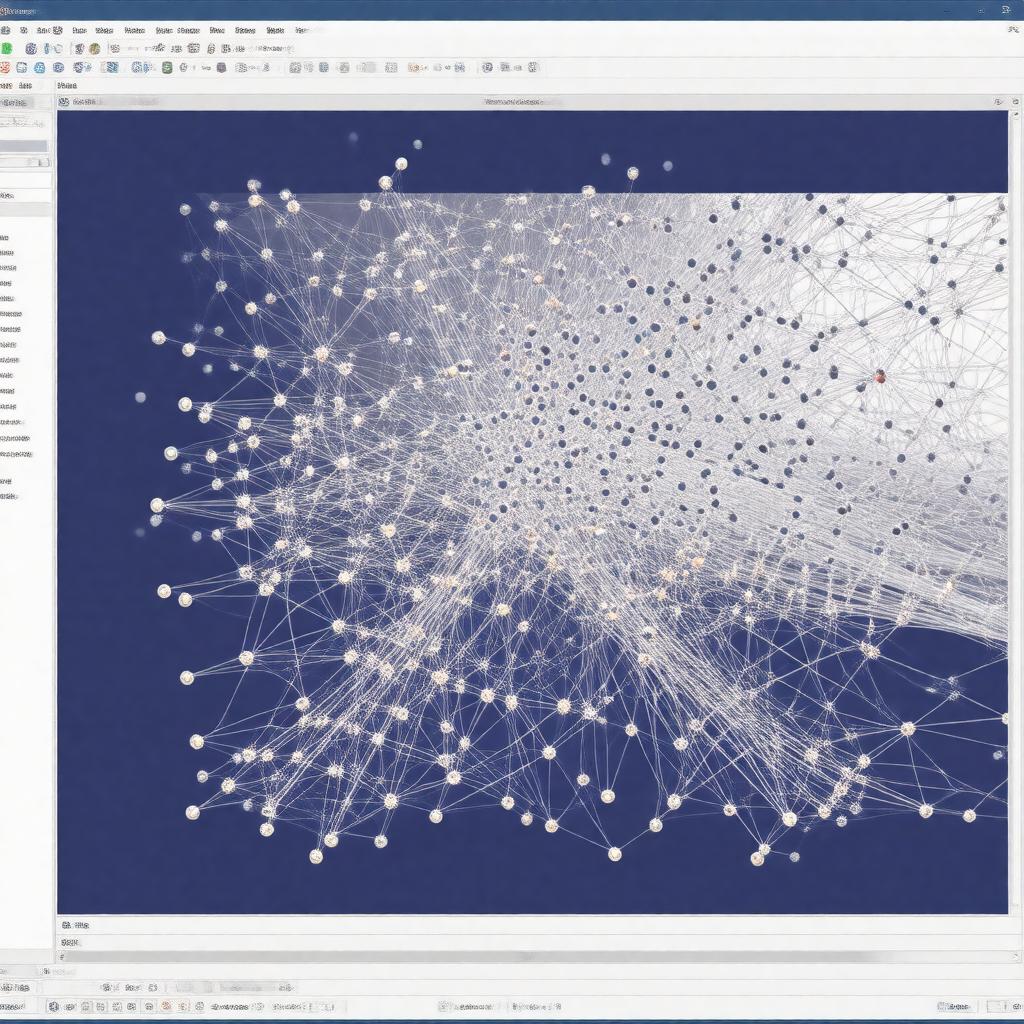
Task: Click the red node in the network graph
Action: 880,376
